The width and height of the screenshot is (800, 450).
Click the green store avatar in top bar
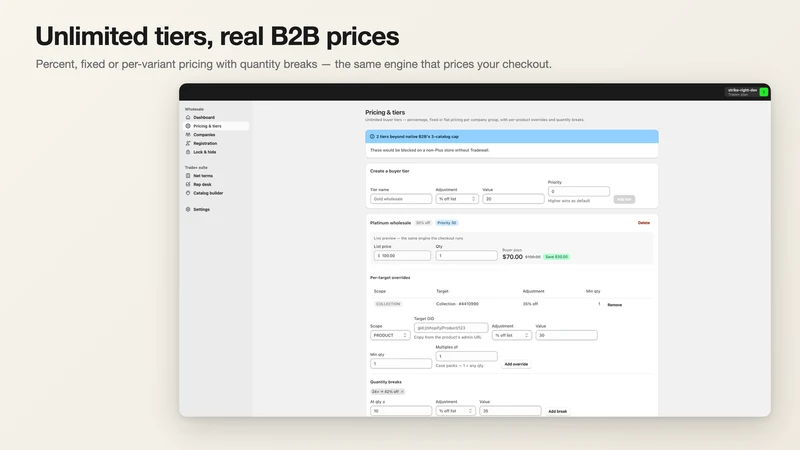763,92
